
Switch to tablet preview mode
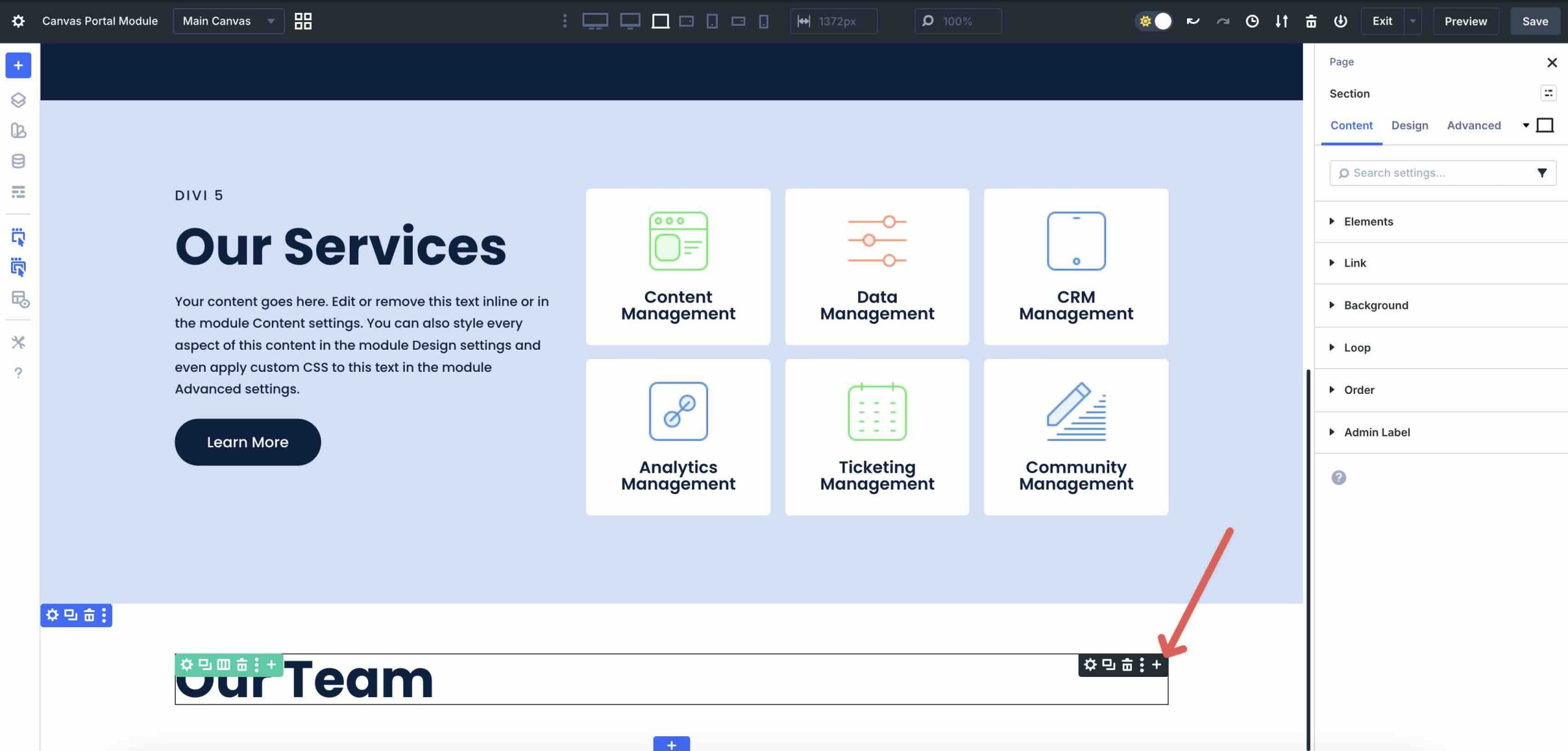712,21
